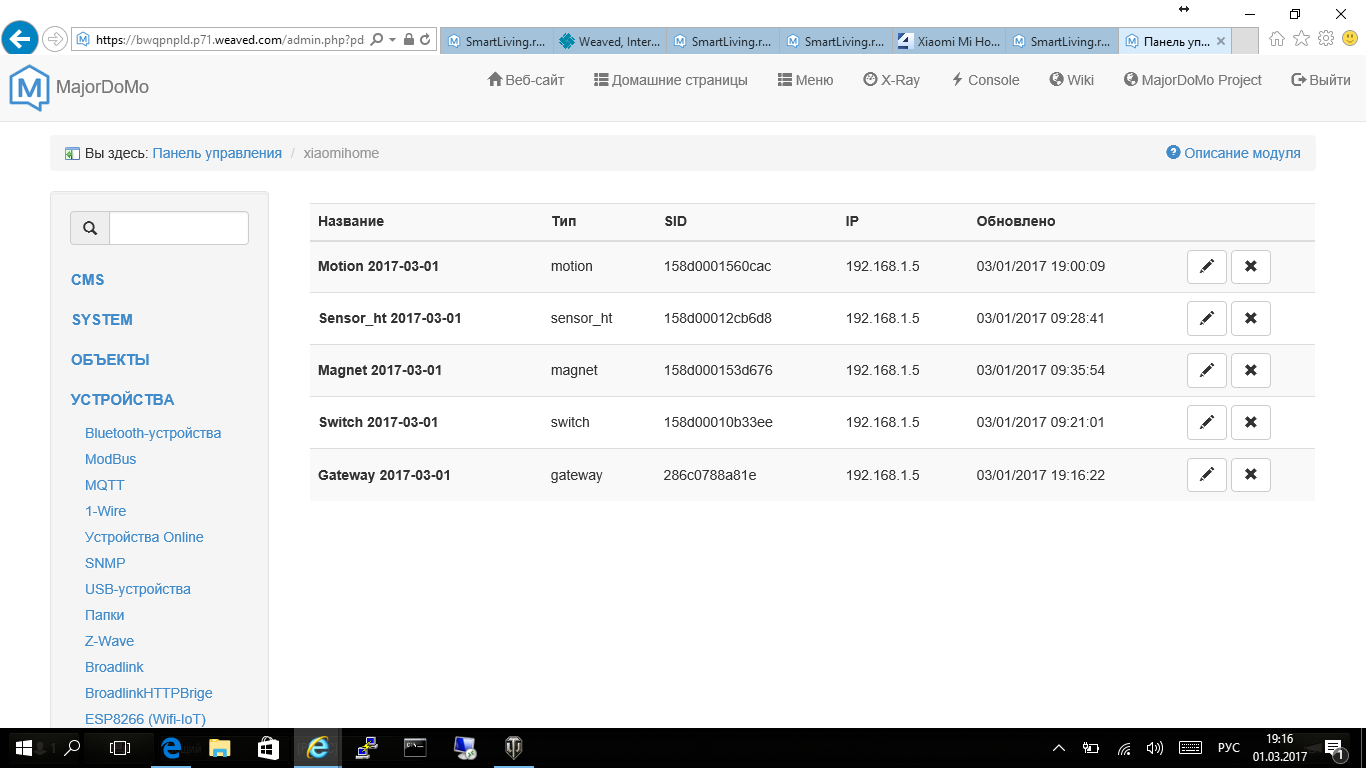Screen dimensions: 1366x768
Task: Expand the ОБЪЕКТЫ sidebar section
Action: click(x=110, y=360)
